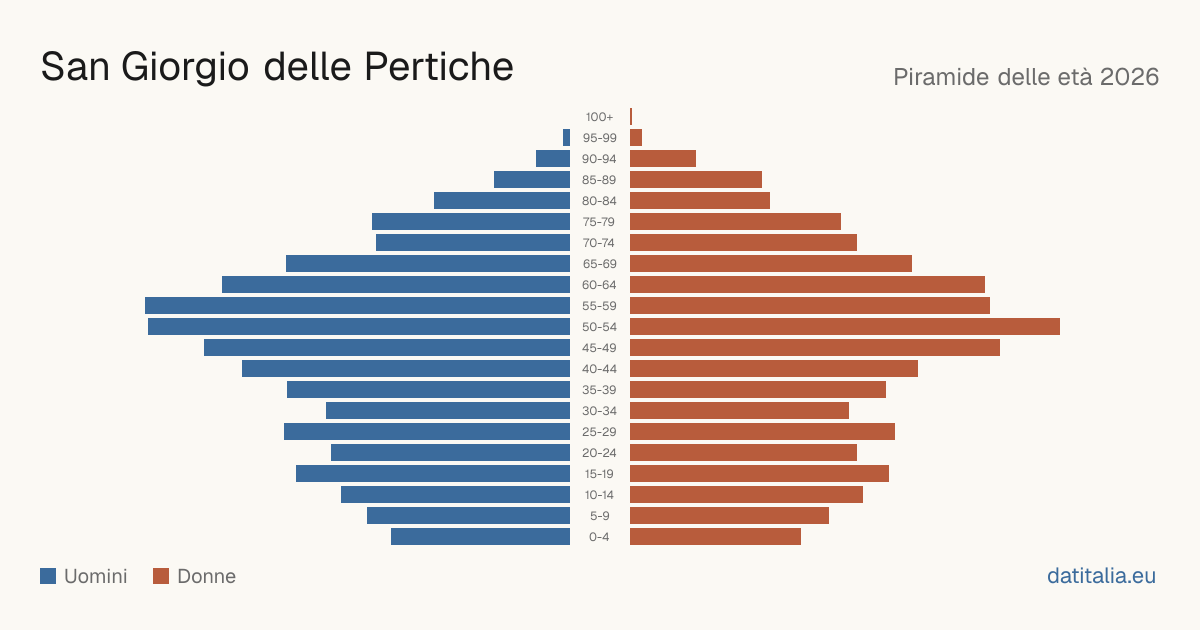
Task: Click the men's bar for age 25-29
Action: (427, 431)
